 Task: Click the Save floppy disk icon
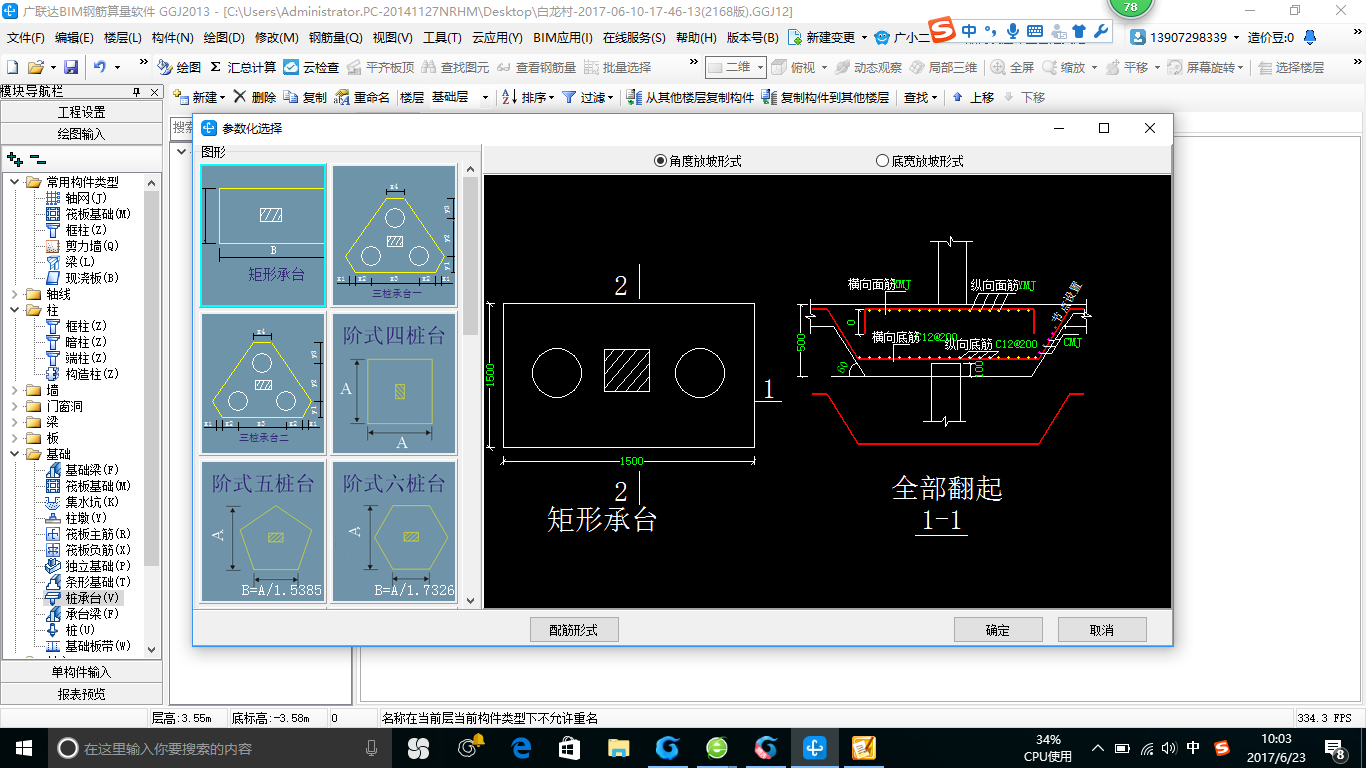(71, 67)
